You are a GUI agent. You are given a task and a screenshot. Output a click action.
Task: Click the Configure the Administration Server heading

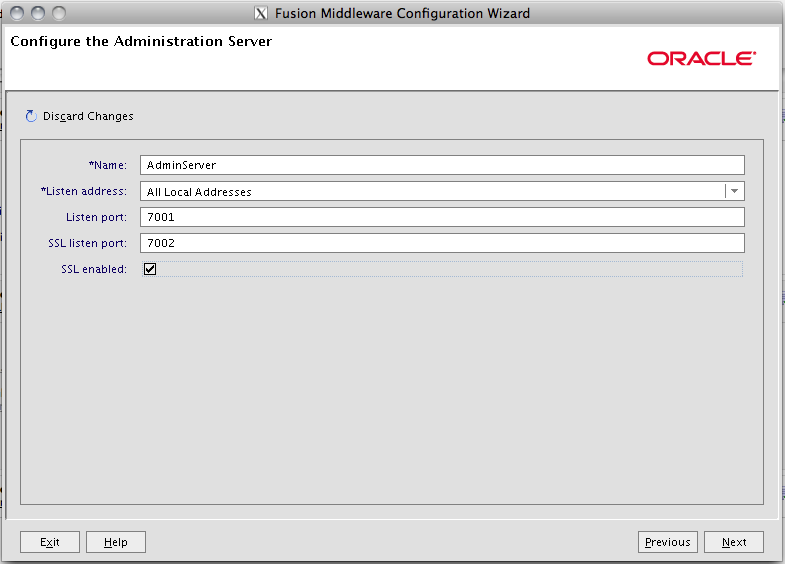(x=141, y=42)
